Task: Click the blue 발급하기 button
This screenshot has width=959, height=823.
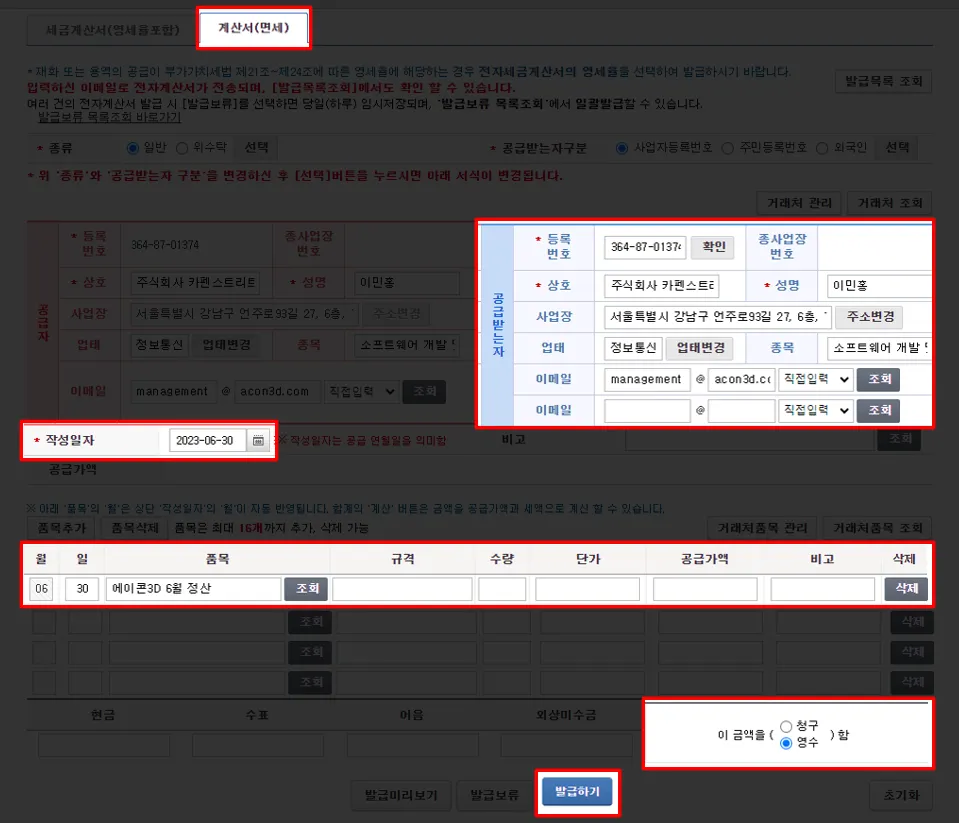Action: pyautogui.click(x=577, y=792)
